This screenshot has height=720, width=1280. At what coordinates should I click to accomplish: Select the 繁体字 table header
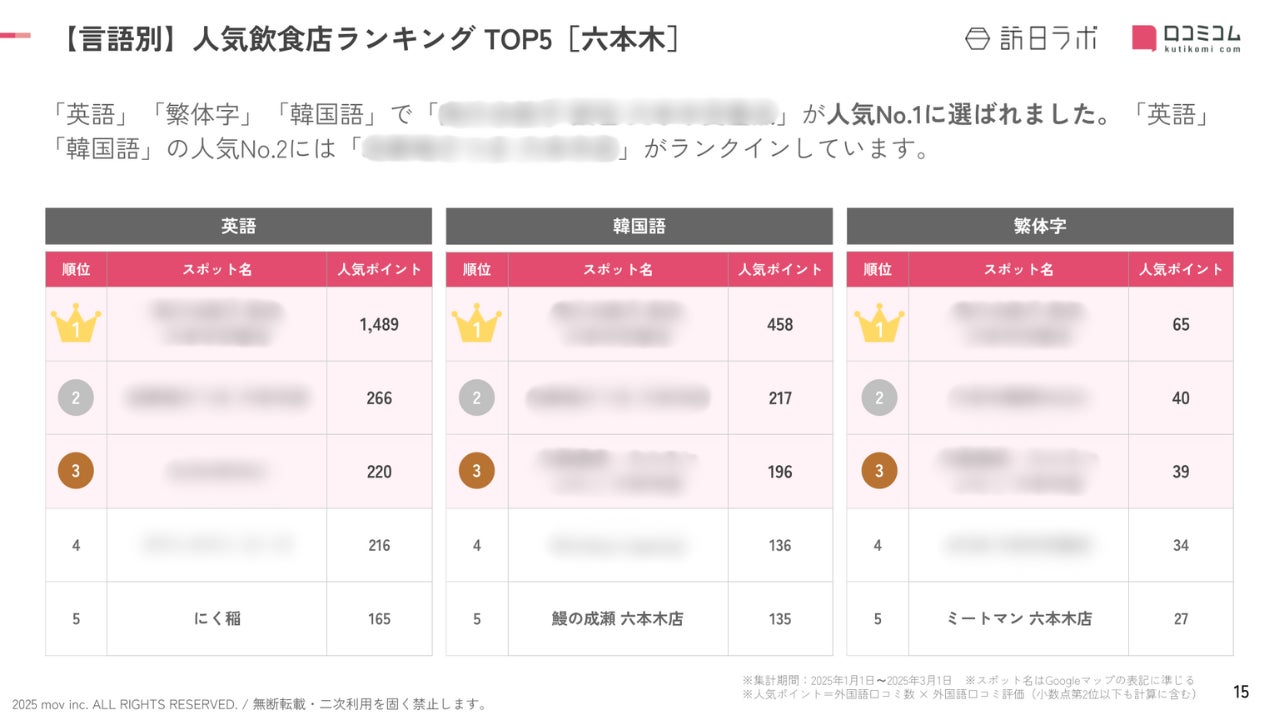(1040, 226)
